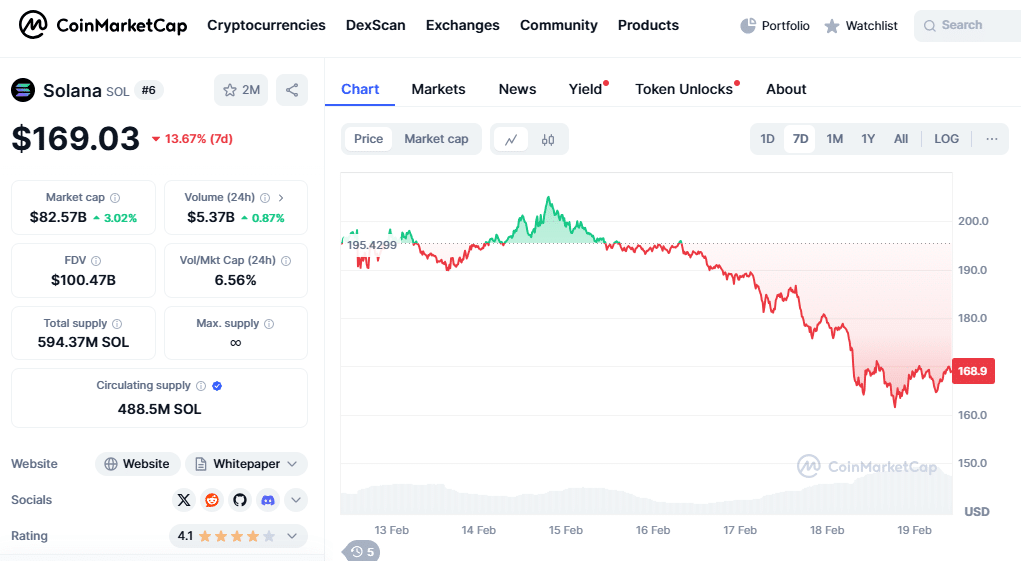
Task: Open the chart more options ellipsis
Action: point(992,139)
